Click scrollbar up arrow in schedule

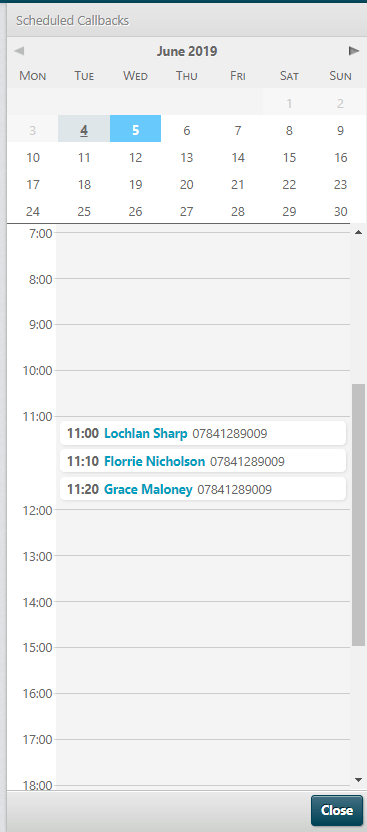click(x=359, y=232)
